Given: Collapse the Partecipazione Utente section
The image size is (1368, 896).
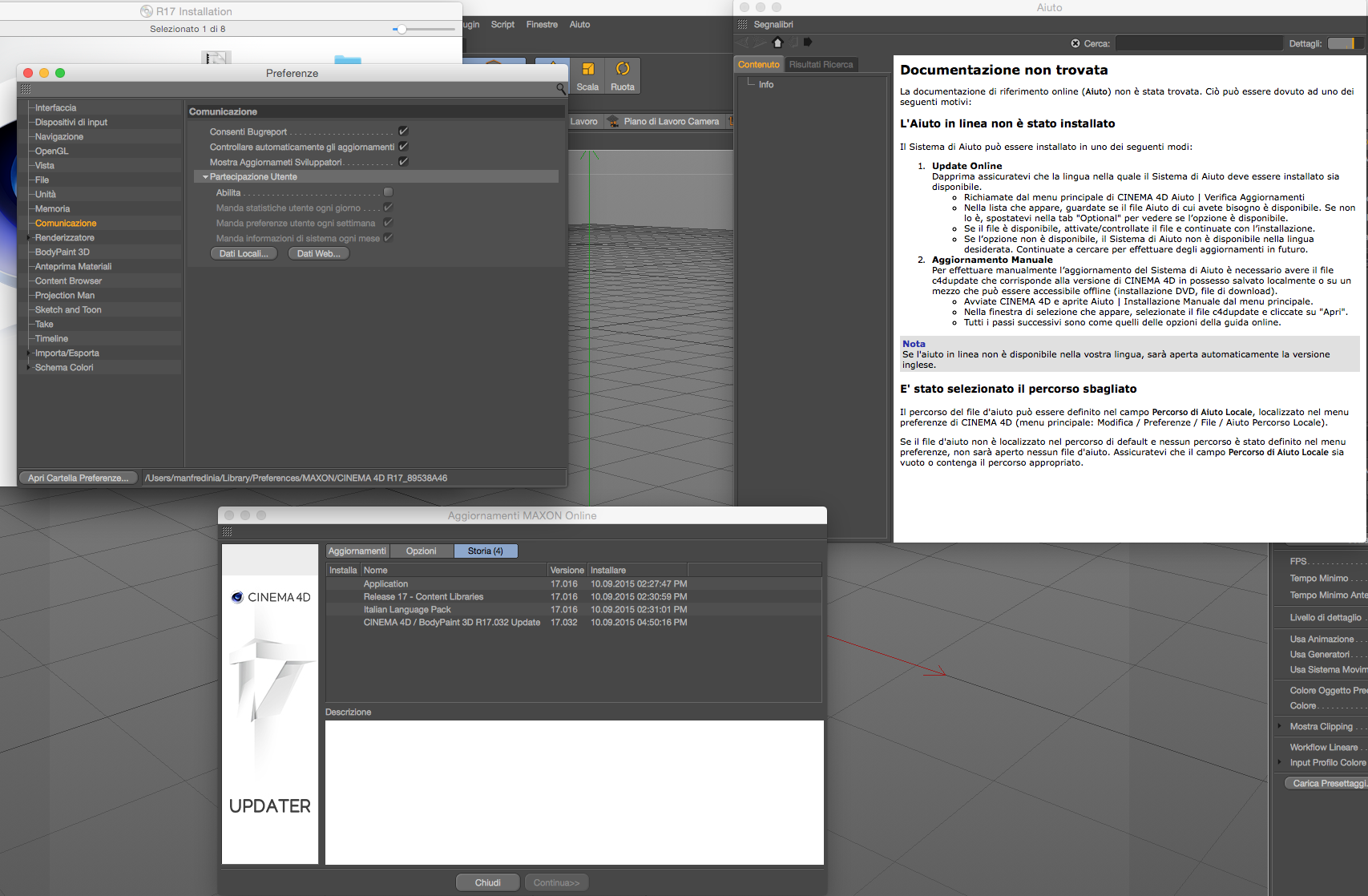Looking at the screenshot, I should coord(205,177).
